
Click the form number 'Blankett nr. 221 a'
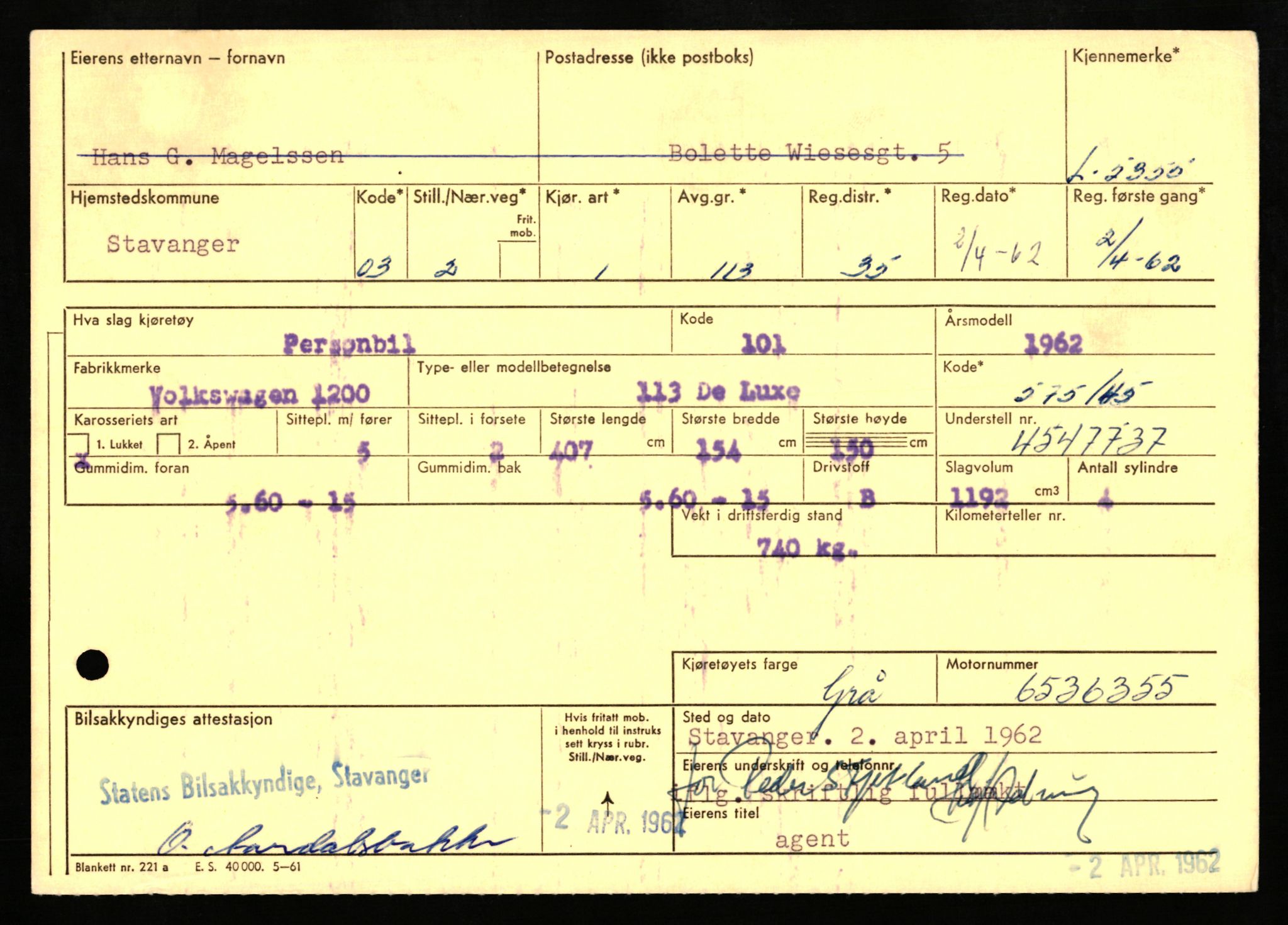[x=121, y=867]
